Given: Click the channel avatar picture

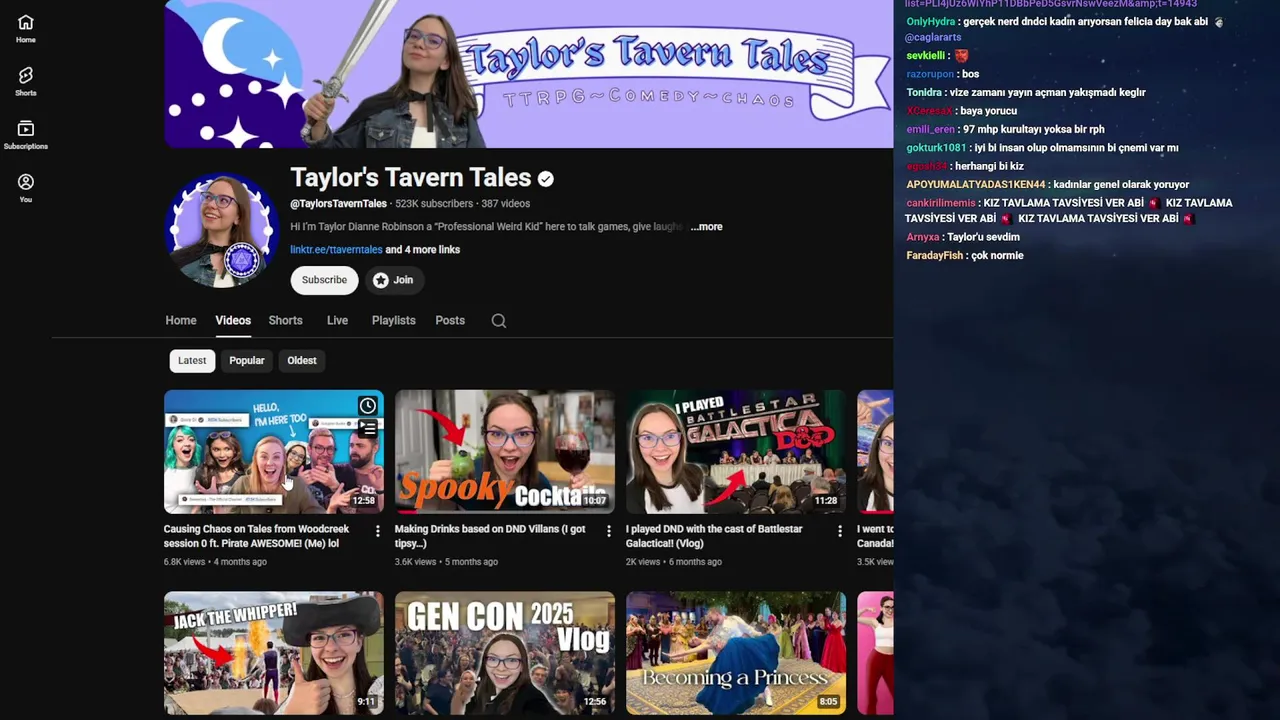Looking at the screenshot, I should pyautogui.click(x=221, y=231).
